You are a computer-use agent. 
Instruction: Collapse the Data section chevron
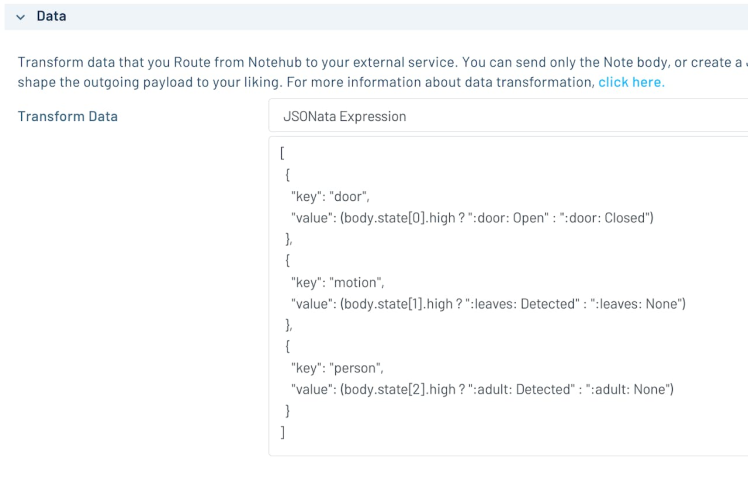(20, 17)
